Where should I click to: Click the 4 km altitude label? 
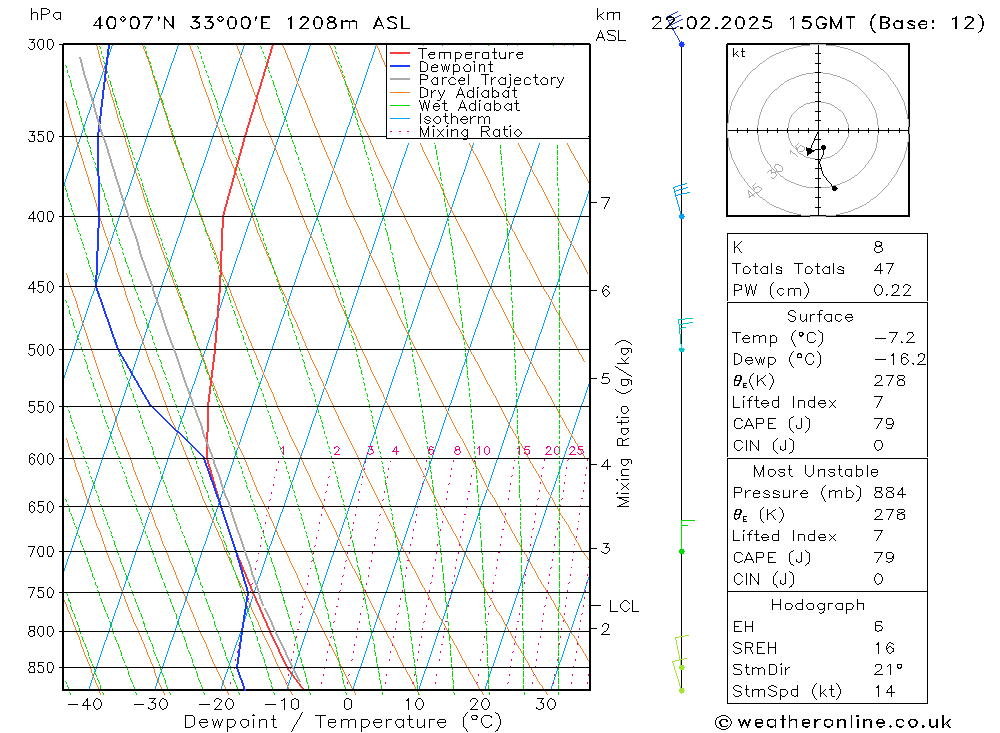tap(605, 464)
